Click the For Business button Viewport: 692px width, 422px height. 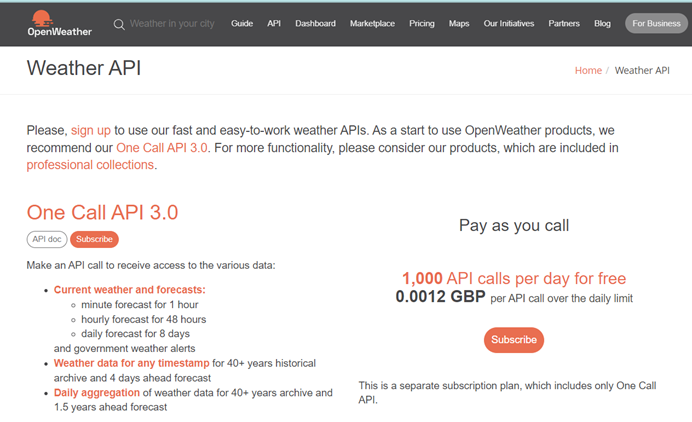656,23
